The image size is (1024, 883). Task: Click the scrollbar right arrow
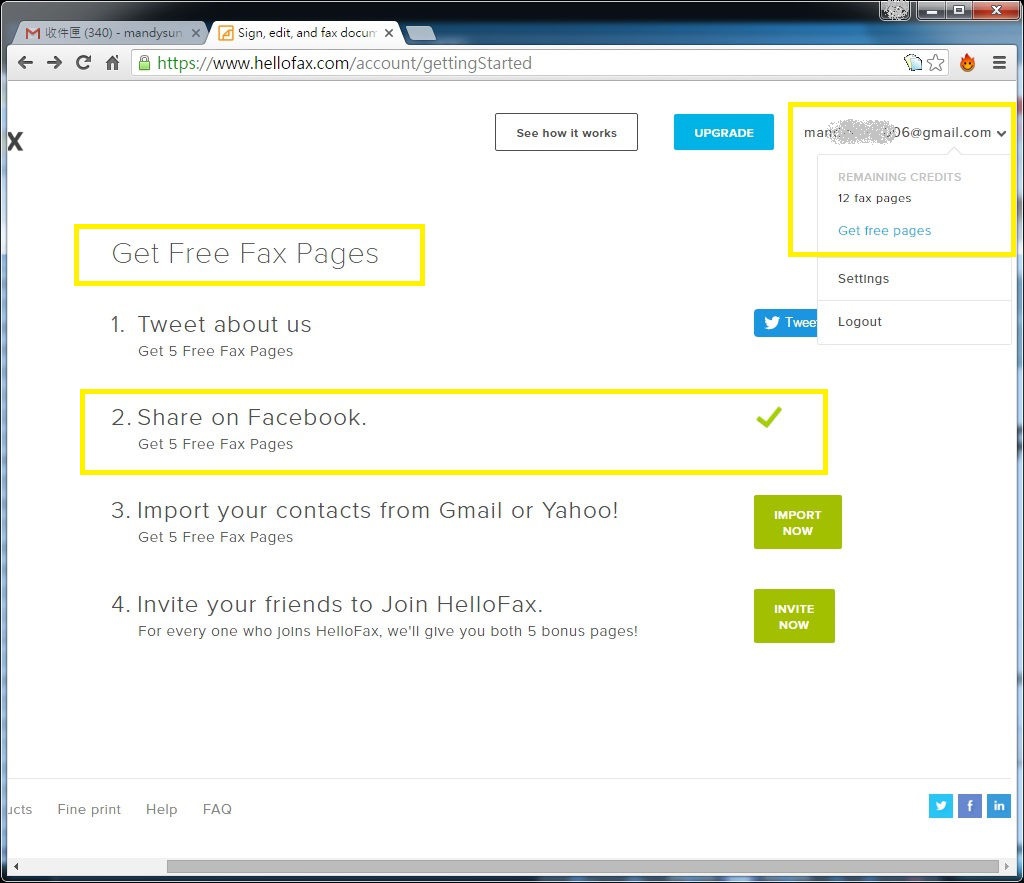[x=1006, y=867]
